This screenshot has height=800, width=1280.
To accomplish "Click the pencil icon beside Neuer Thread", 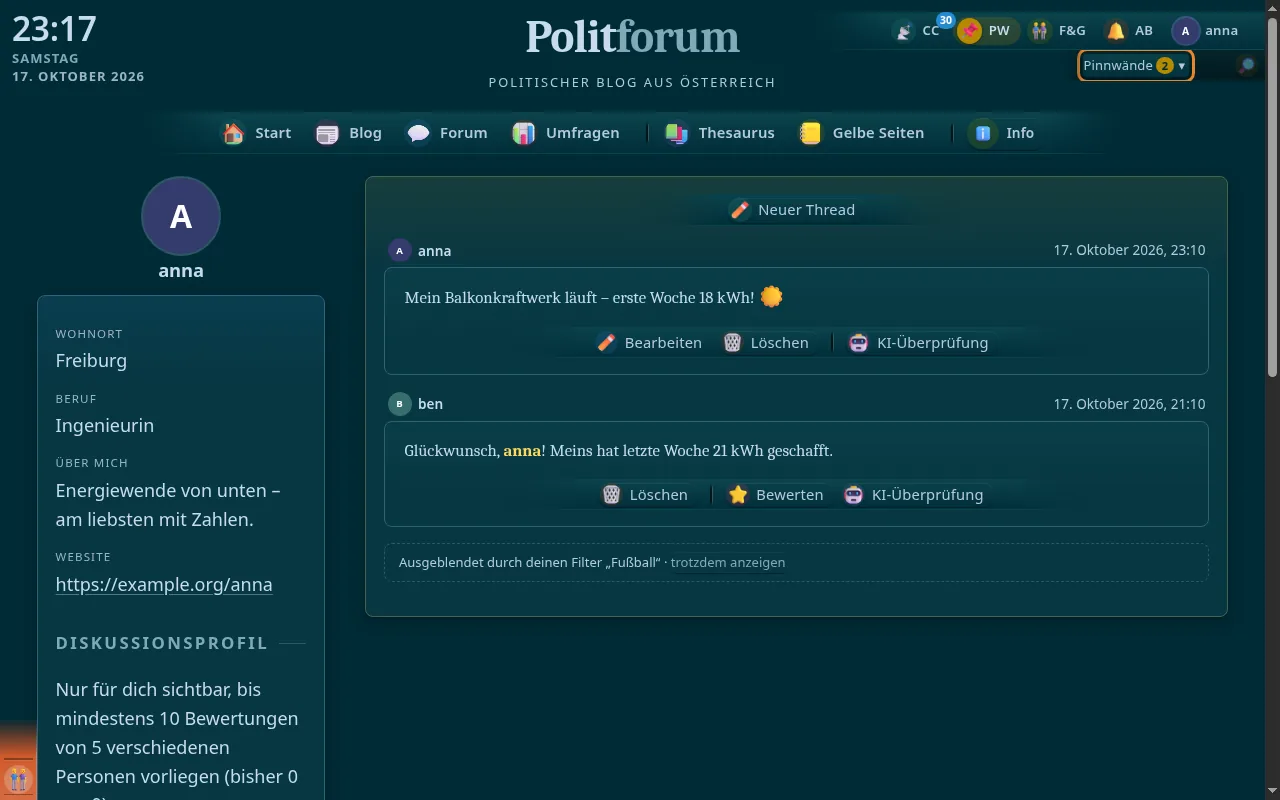I will [740, 210].
